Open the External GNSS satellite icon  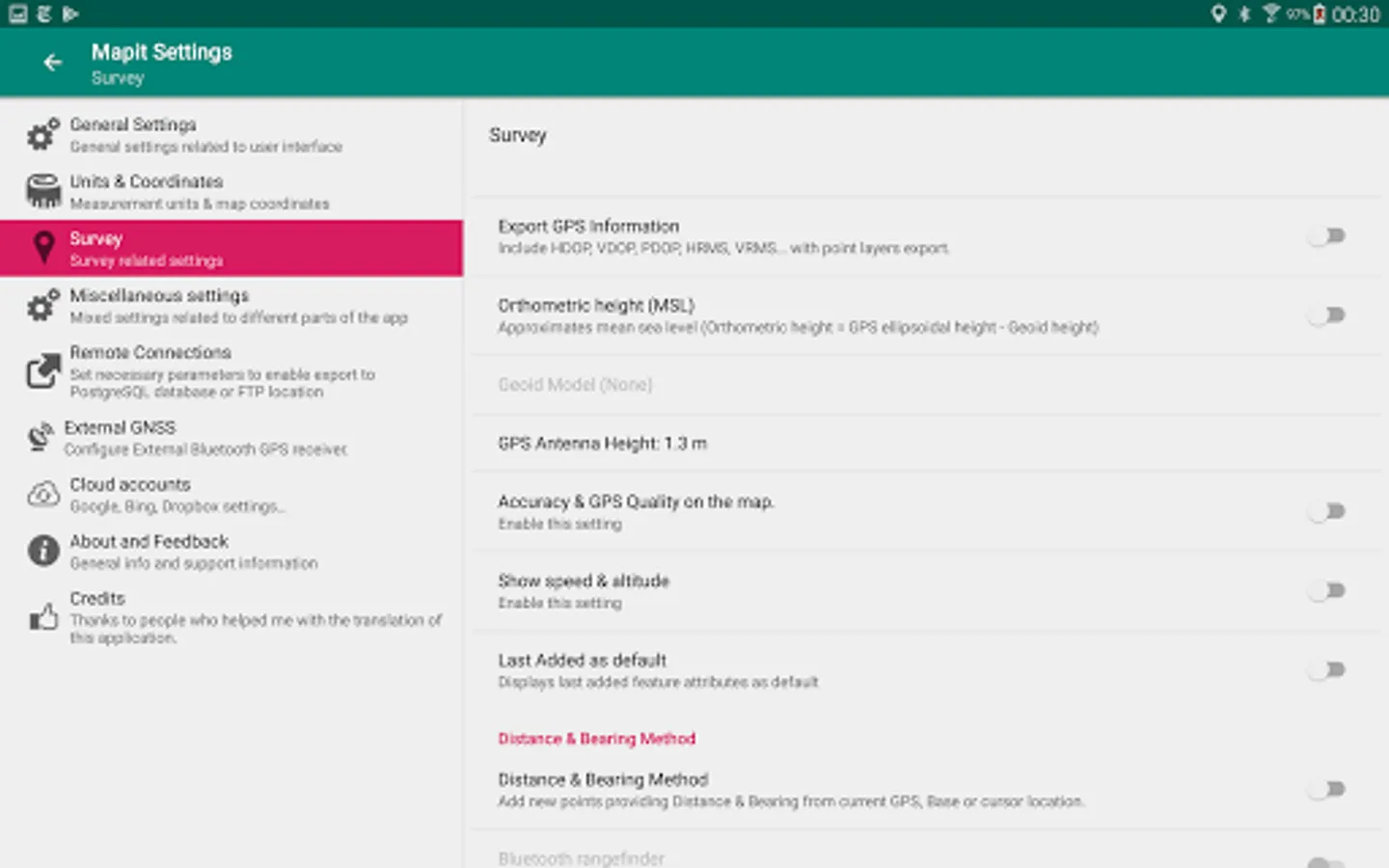[x=40, y=437]
